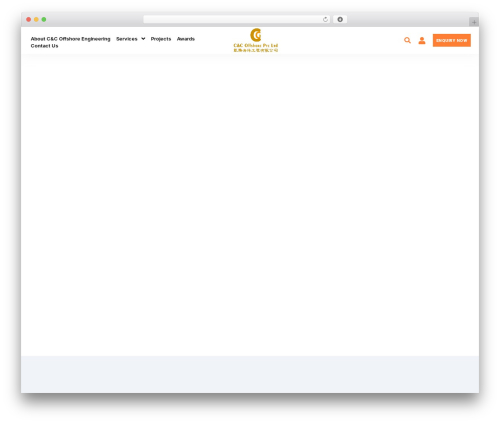
Task: Open the Awards menu item
Action: 186,39
